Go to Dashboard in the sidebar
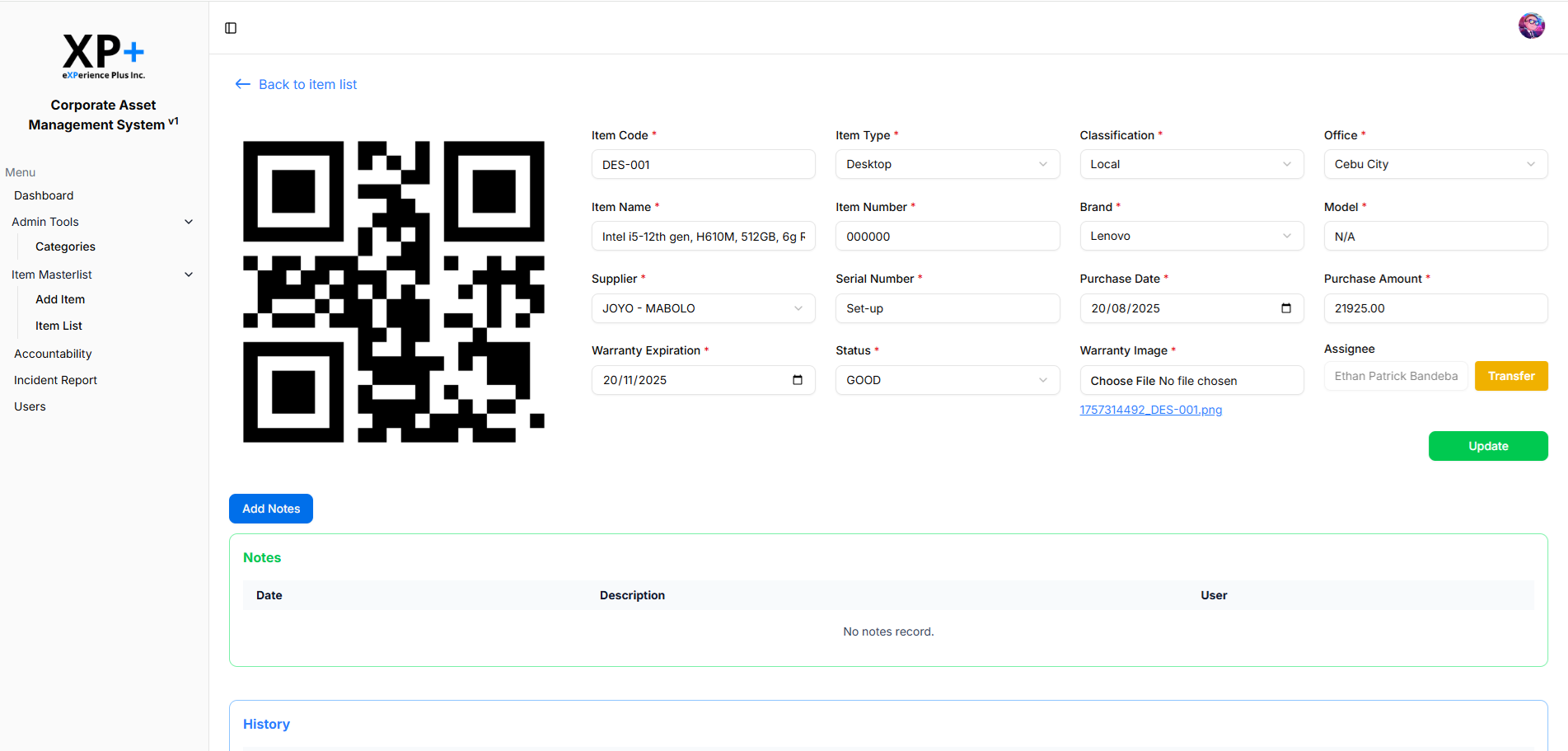Screen dimensions: 1568x751 [44, 195]
